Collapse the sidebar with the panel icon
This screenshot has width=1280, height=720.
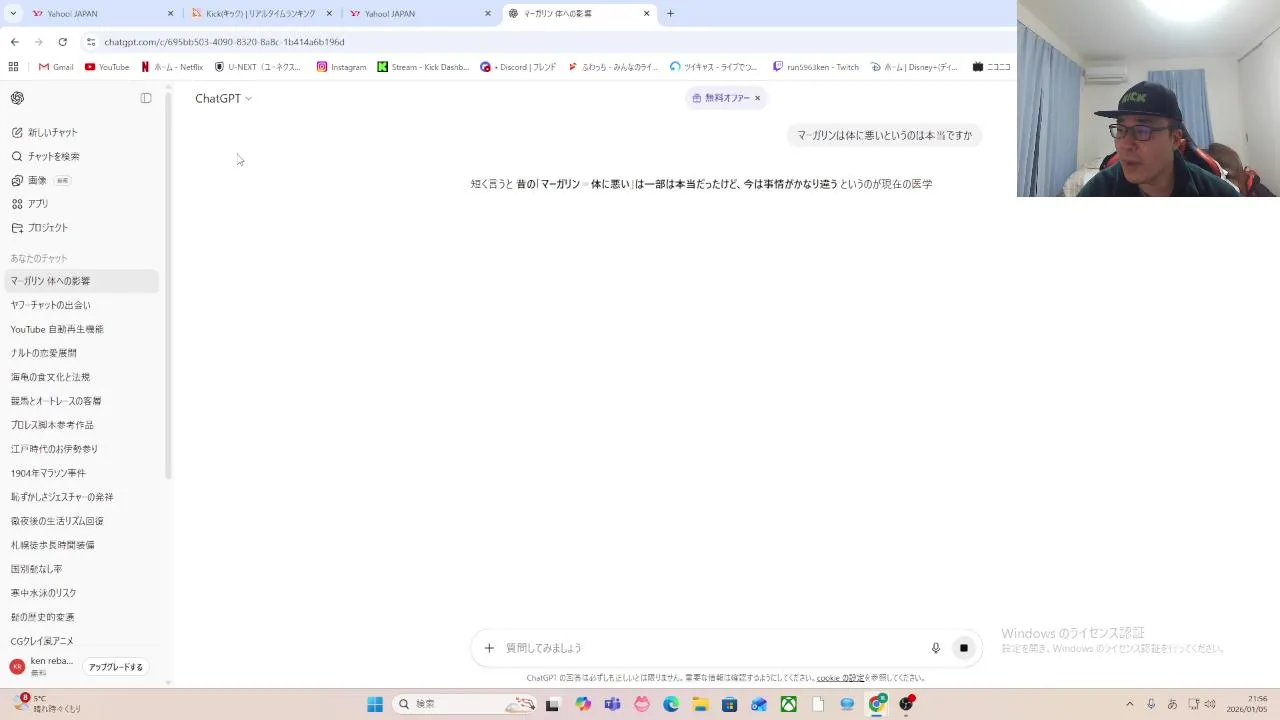click(146, 98)
